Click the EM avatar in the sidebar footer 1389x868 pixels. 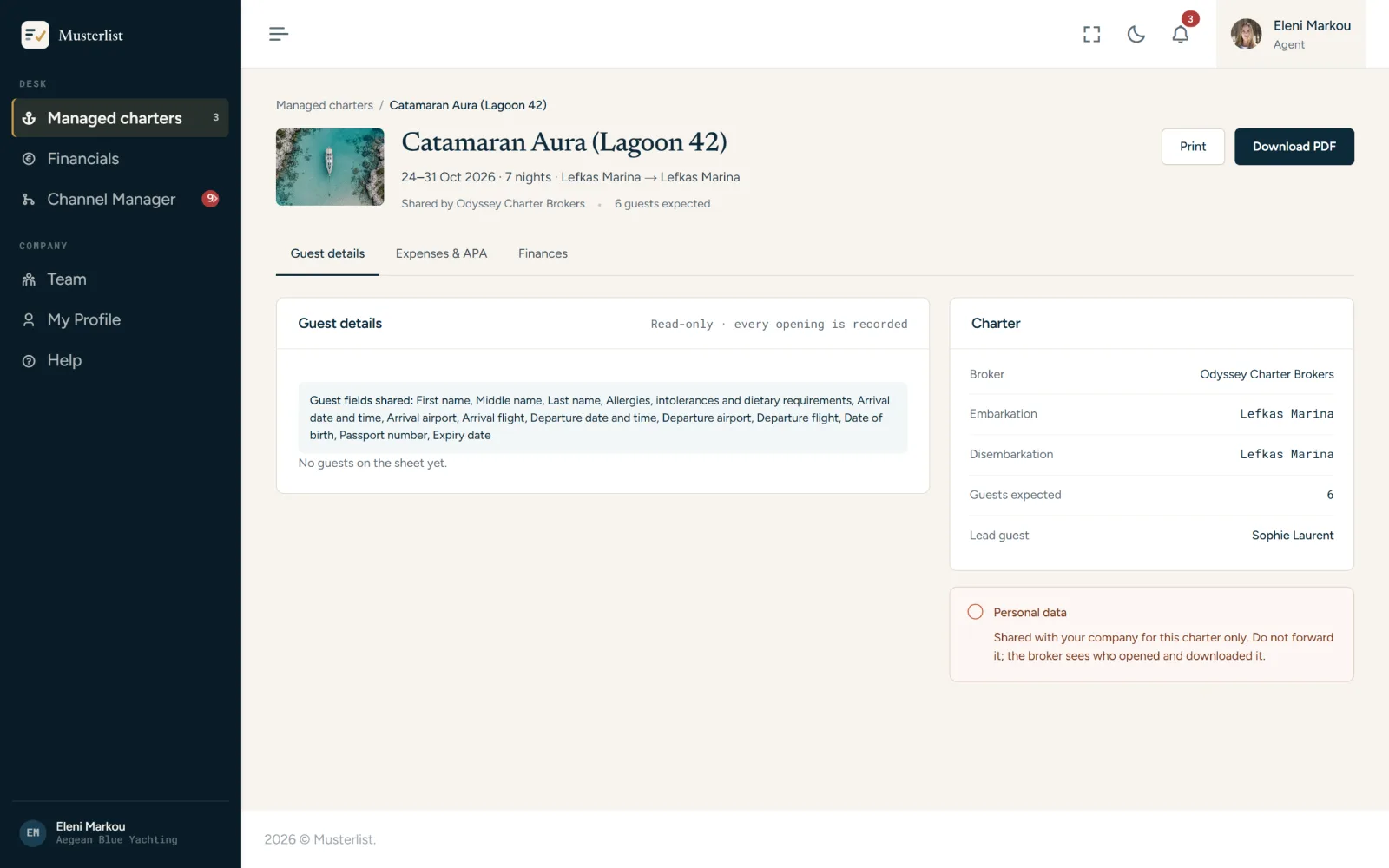pos(33,832)
